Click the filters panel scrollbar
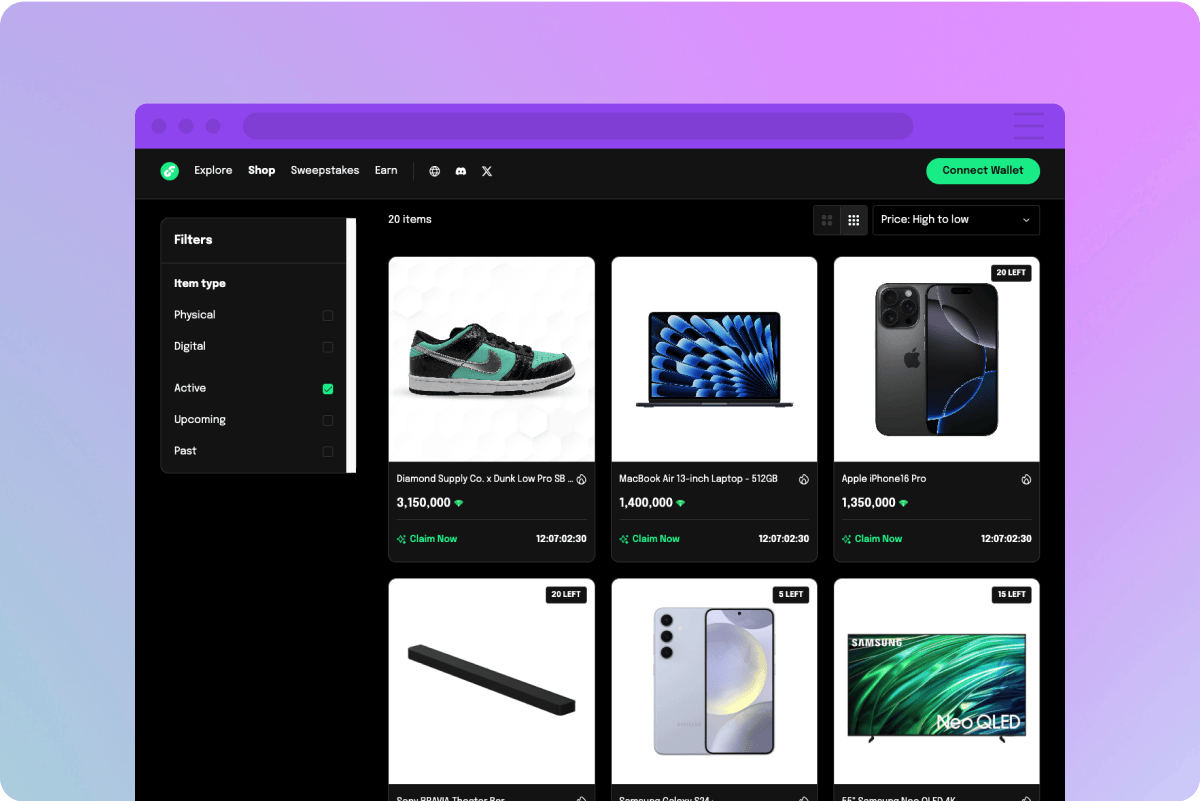The width and height of the screenshot is (1200, 801). (351, 346)
